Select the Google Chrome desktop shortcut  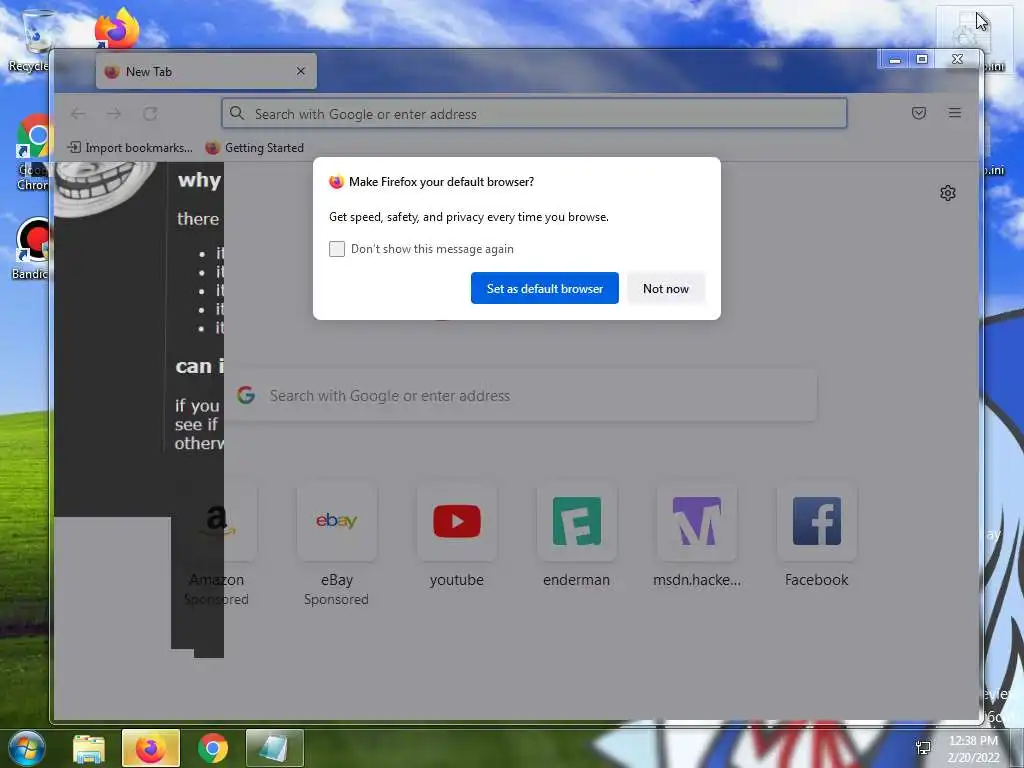pos(33,153)
